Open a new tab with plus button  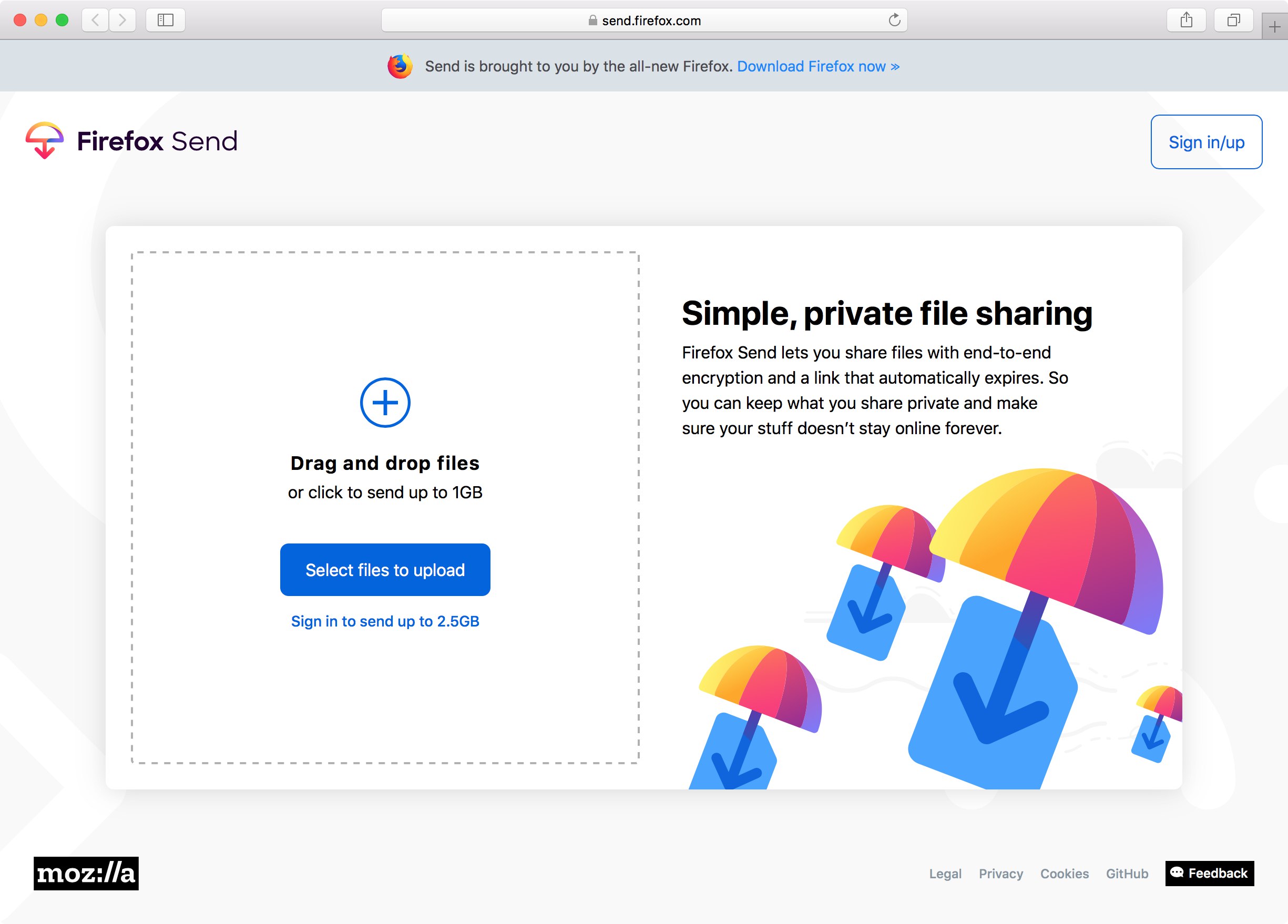[1274, 27]
